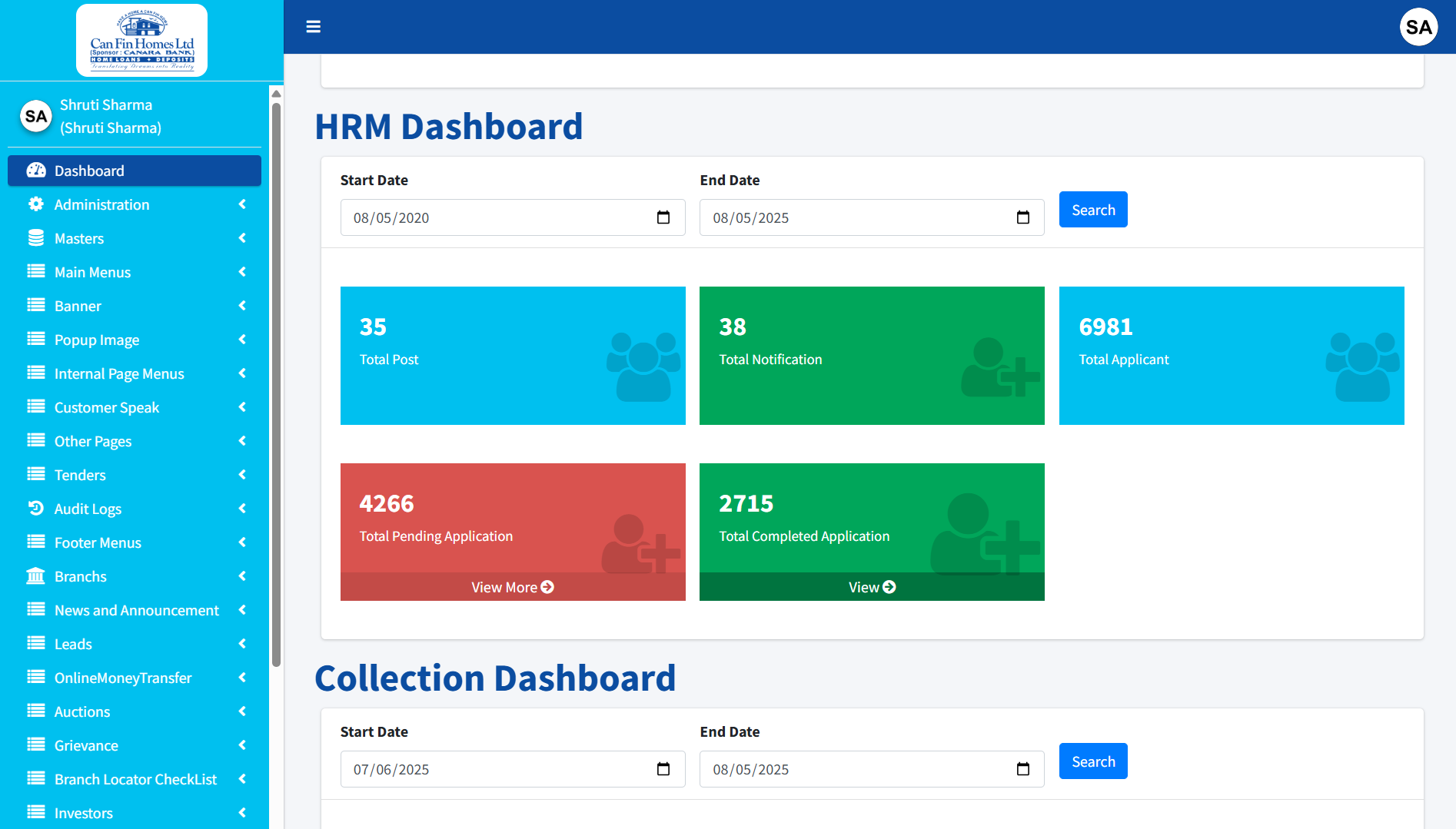The width and height of the screenshot is (1456, 829).
Task: Click the Administration gear icon
Action: coord(36,204)
